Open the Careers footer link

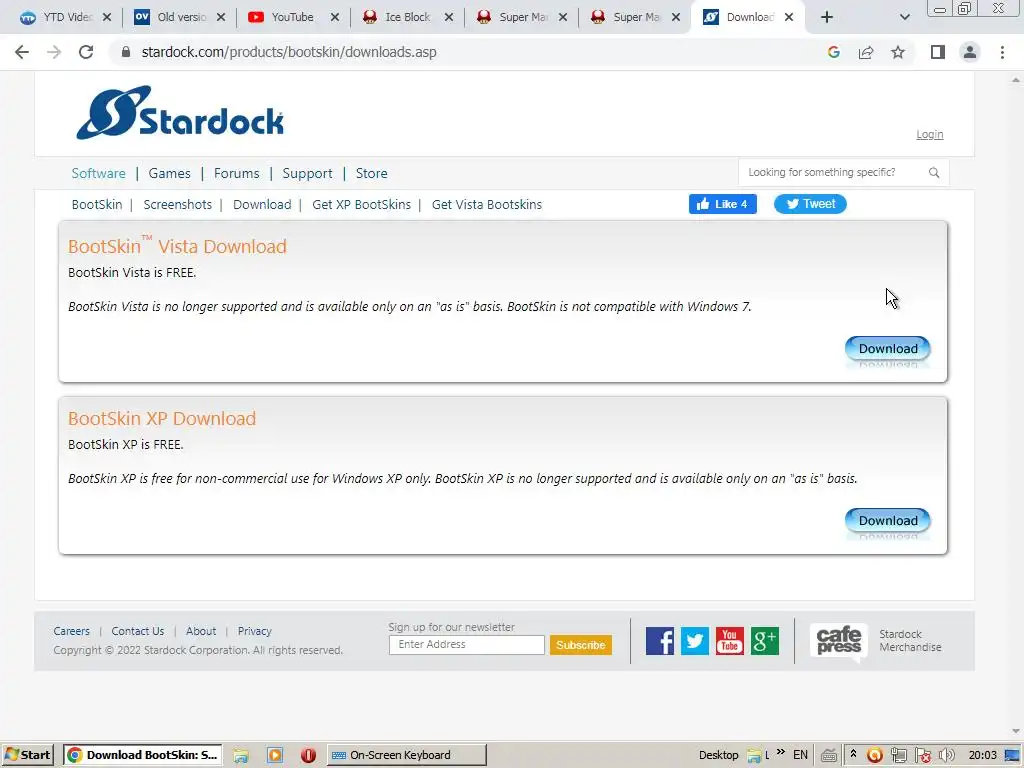[71, 631]
